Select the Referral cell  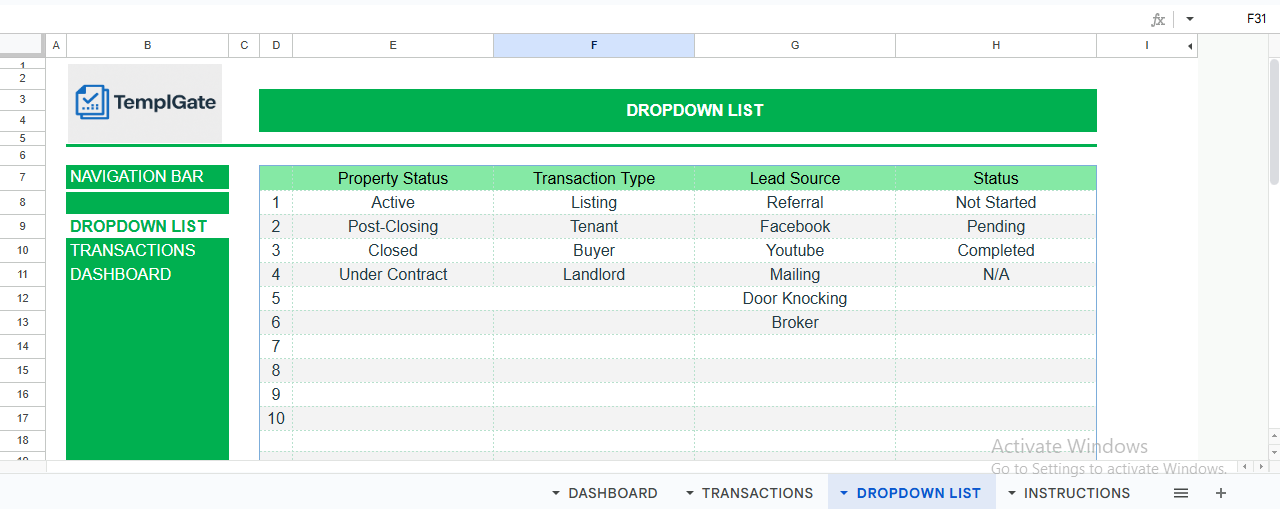[795, 202]
